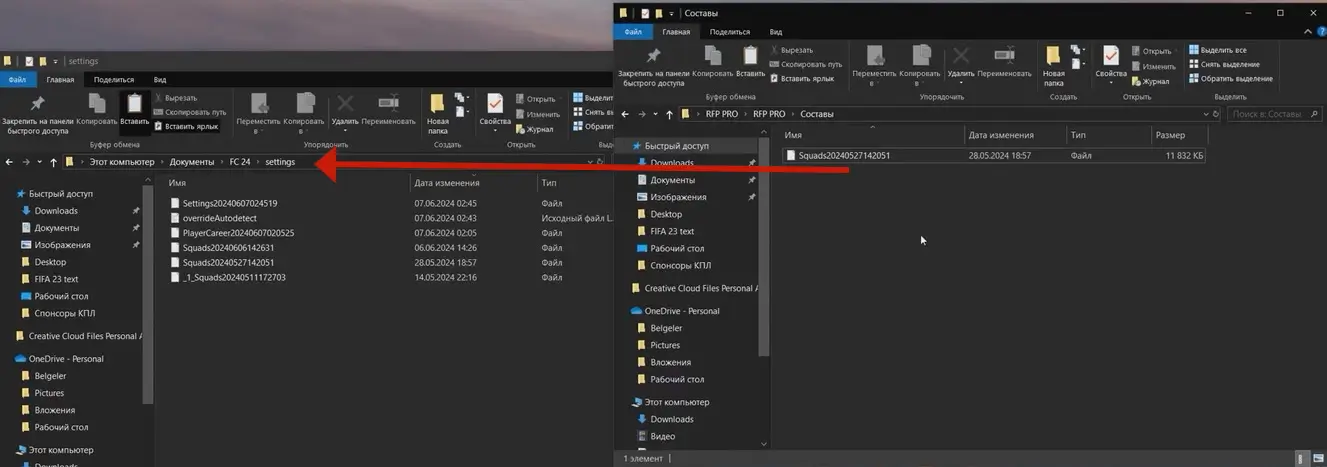Click the search box in Составы window
Image resolution: width=1327 pixels, height=467 pixels.
coord(1272,114)
